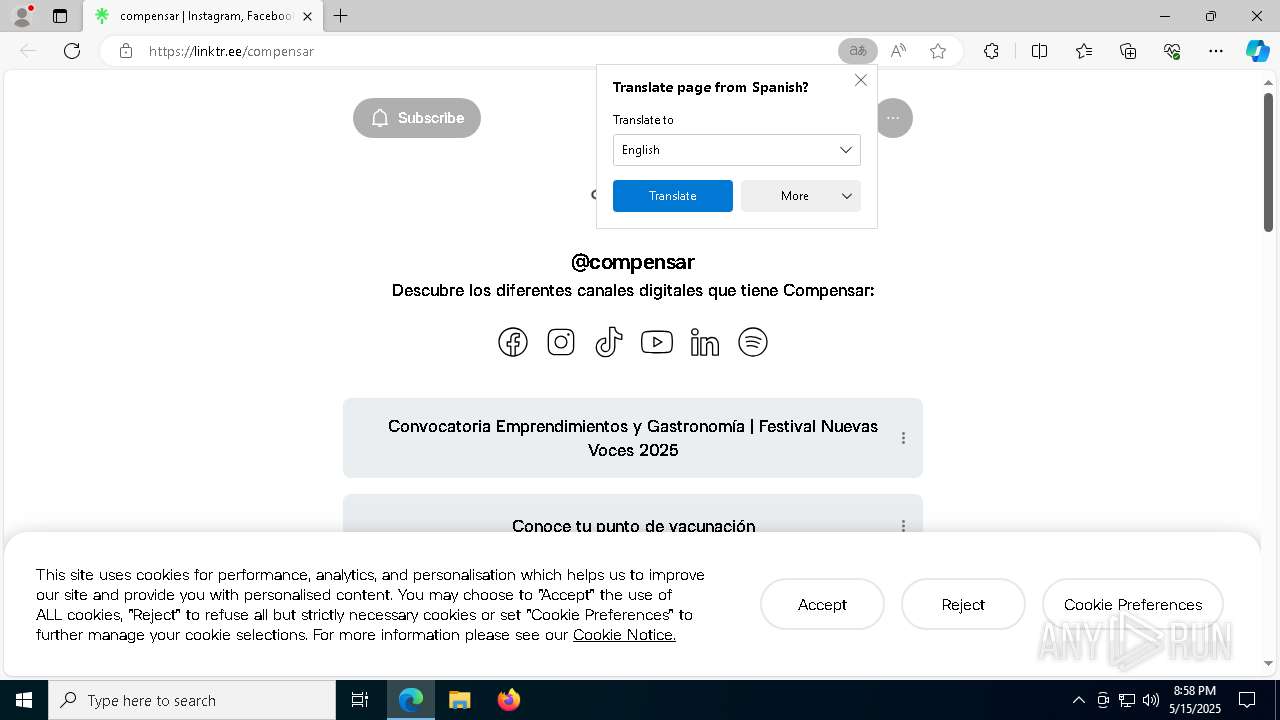Open Browser essentials heart icon
This screenshot has width=1280, height=720.
point(1172,51)
